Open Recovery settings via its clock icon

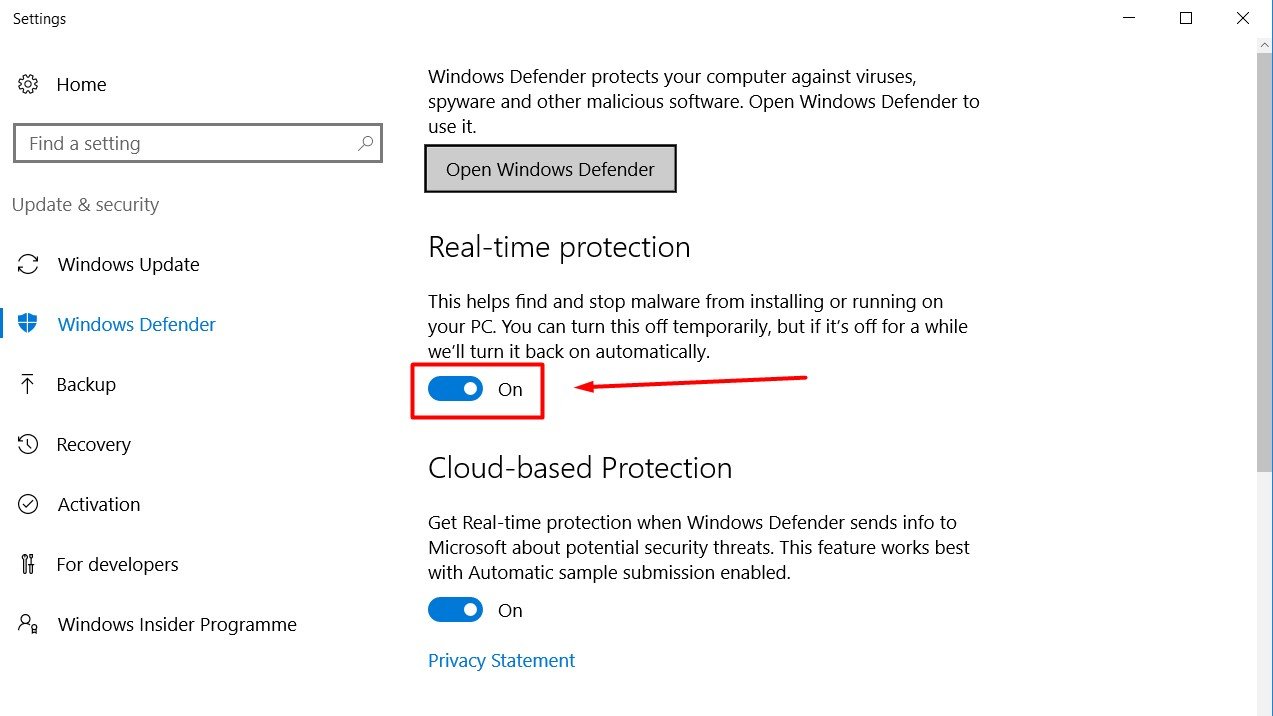[x=27, y=444]
